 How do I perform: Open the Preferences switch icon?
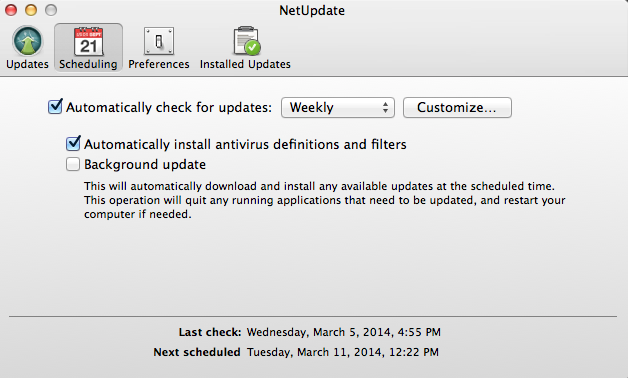159,41
